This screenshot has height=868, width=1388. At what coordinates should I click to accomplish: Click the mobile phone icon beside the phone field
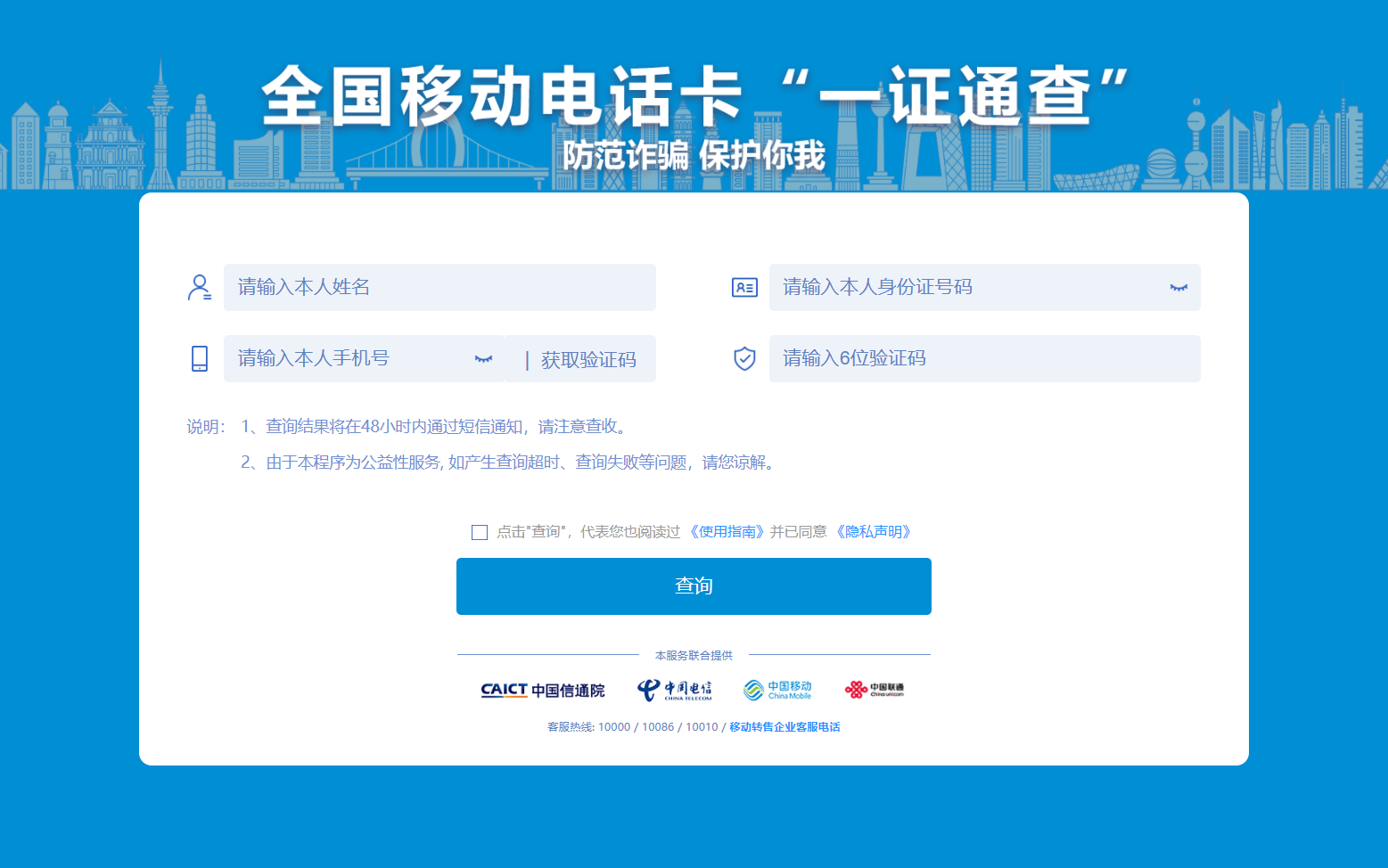pyautogui.click(x=200, y=358)
